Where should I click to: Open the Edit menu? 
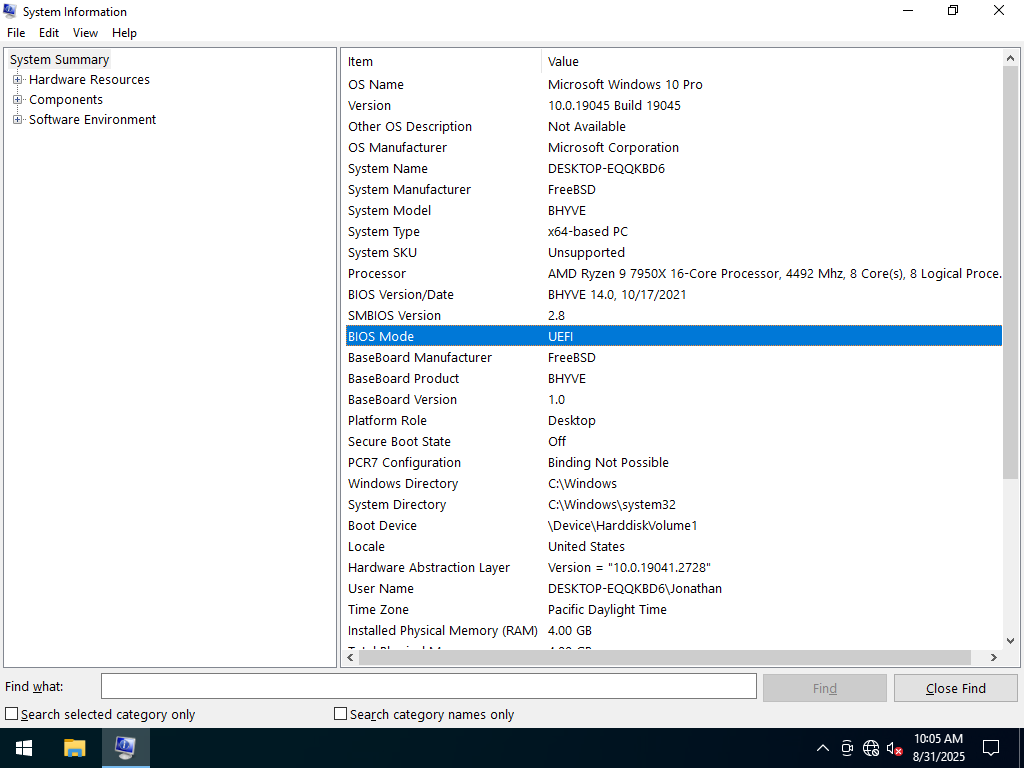[x=49, y=33]
